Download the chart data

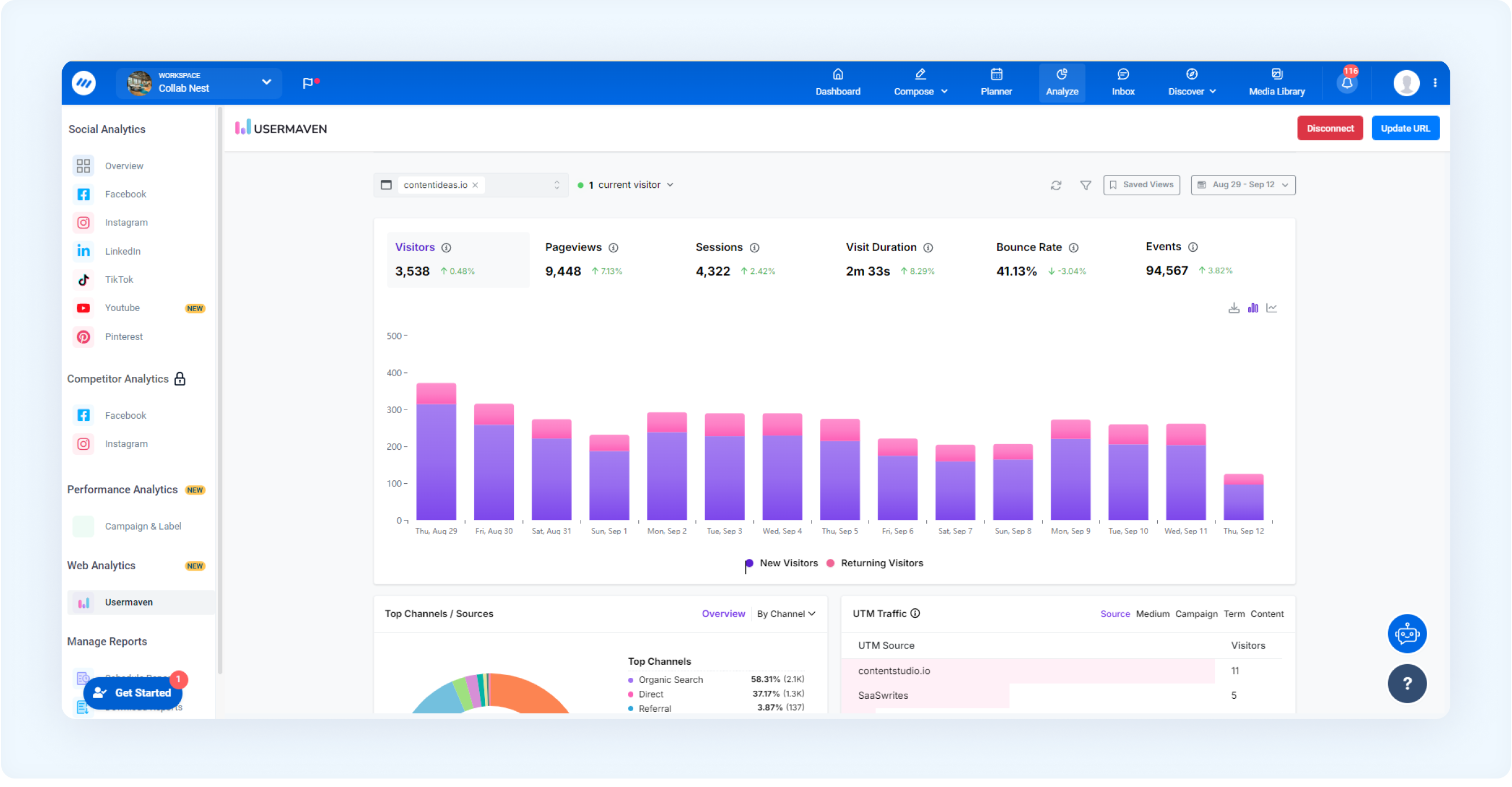coord(1234,308)
